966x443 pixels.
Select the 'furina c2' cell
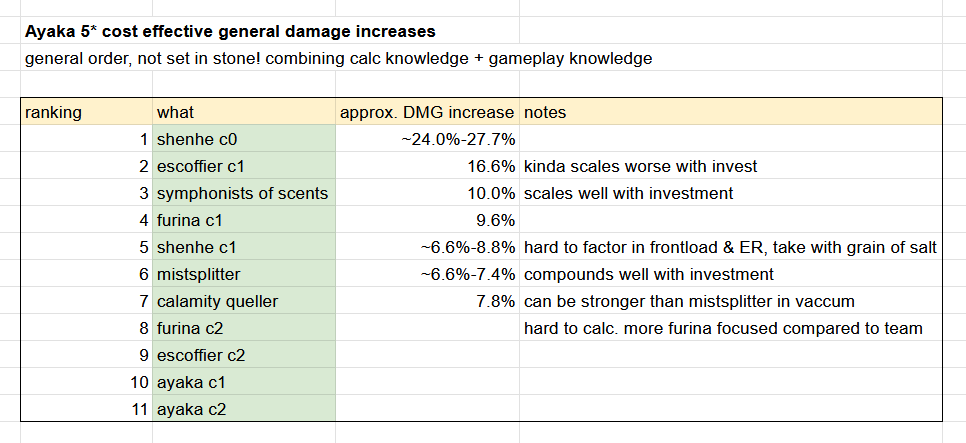[x=244, y=328]
